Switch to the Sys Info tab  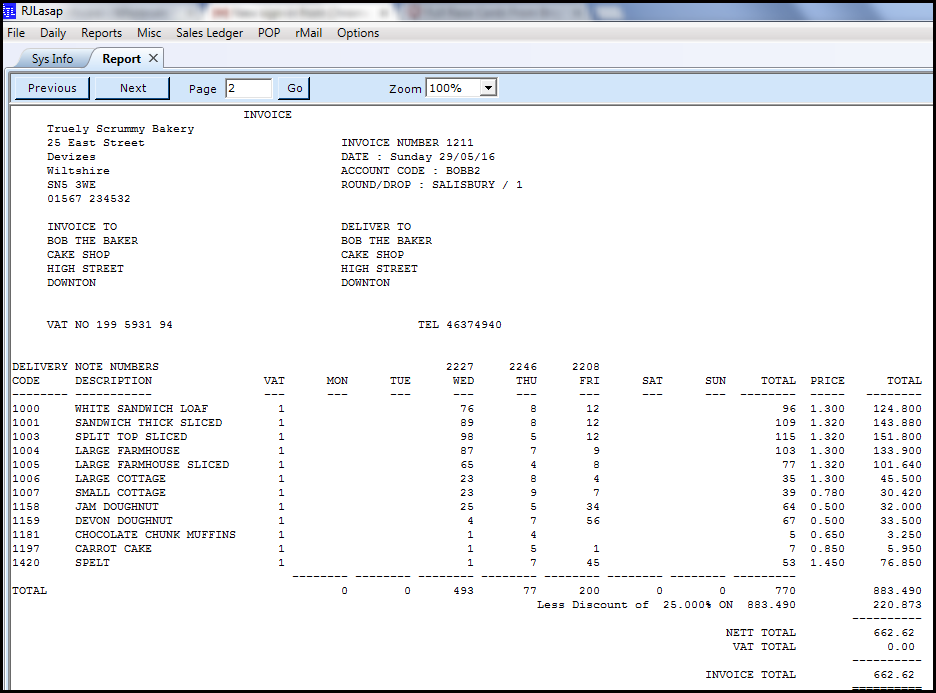pyautogui.click(x=53, y=58)
